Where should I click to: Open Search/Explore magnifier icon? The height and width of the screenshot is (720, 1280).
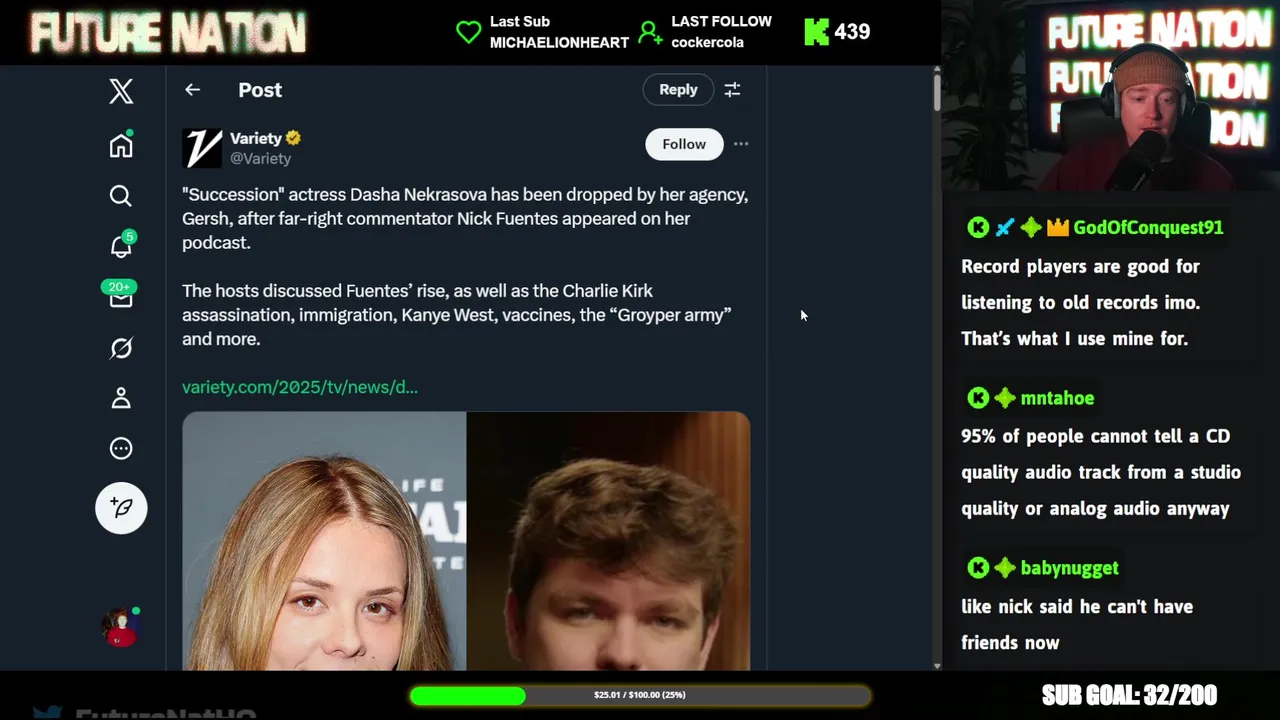121,196
